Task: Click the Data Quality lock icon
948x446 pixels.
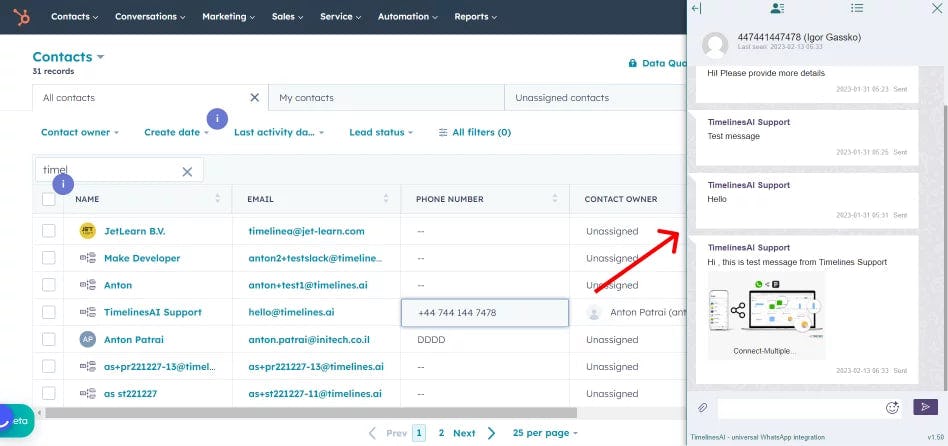Action: 632,63
